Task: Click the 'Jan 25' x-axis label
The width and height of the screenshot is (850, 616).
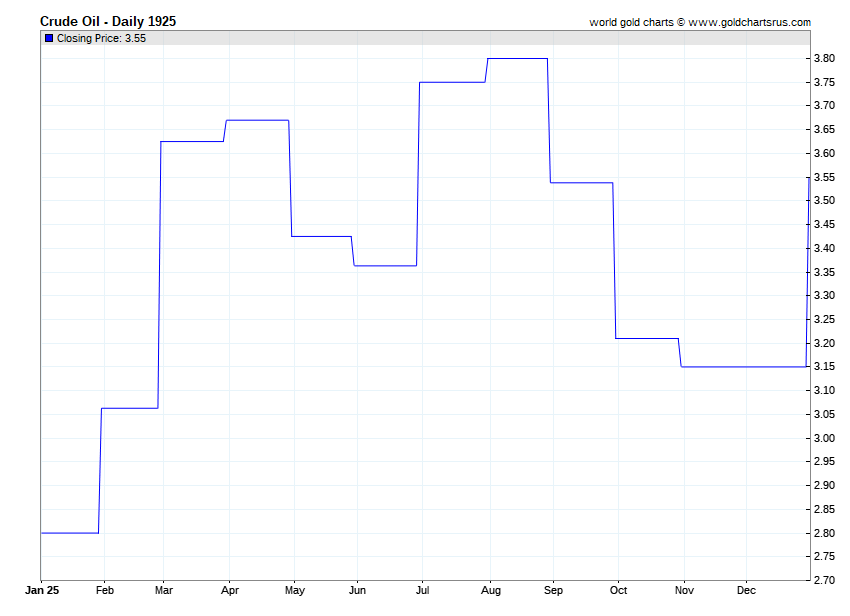Action: tap(42, 590)
